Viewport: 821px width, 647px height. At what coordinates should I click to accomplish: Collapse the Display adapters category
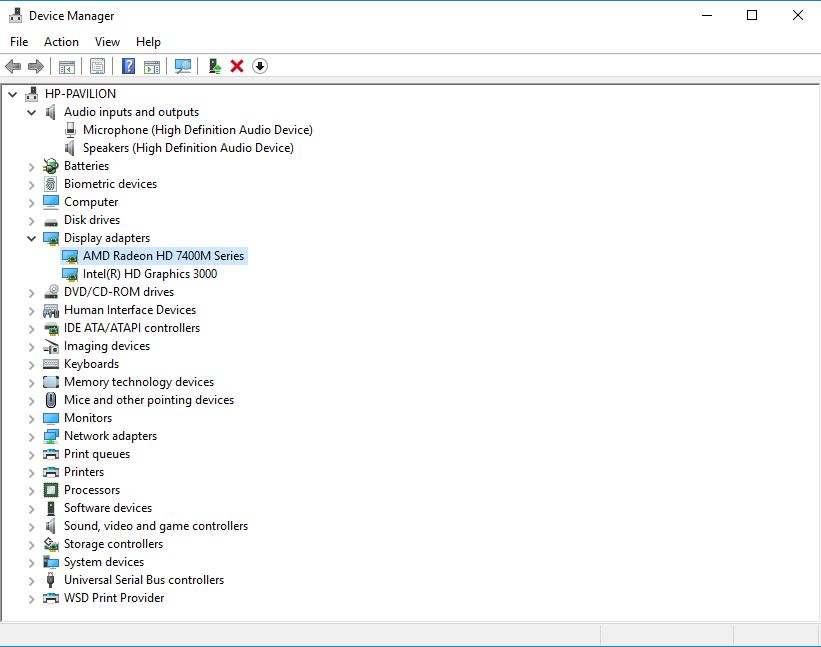point(31,238)
